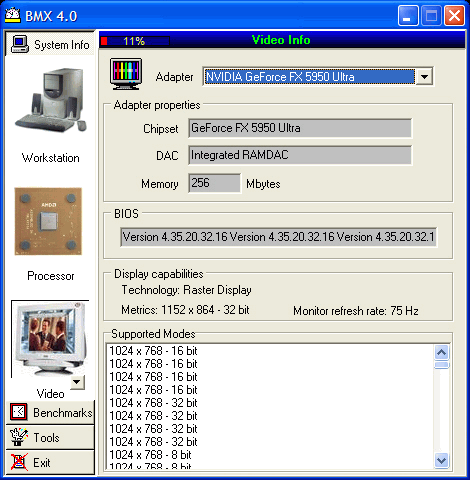Click the System Info computer icon

(x=20, y=44)
